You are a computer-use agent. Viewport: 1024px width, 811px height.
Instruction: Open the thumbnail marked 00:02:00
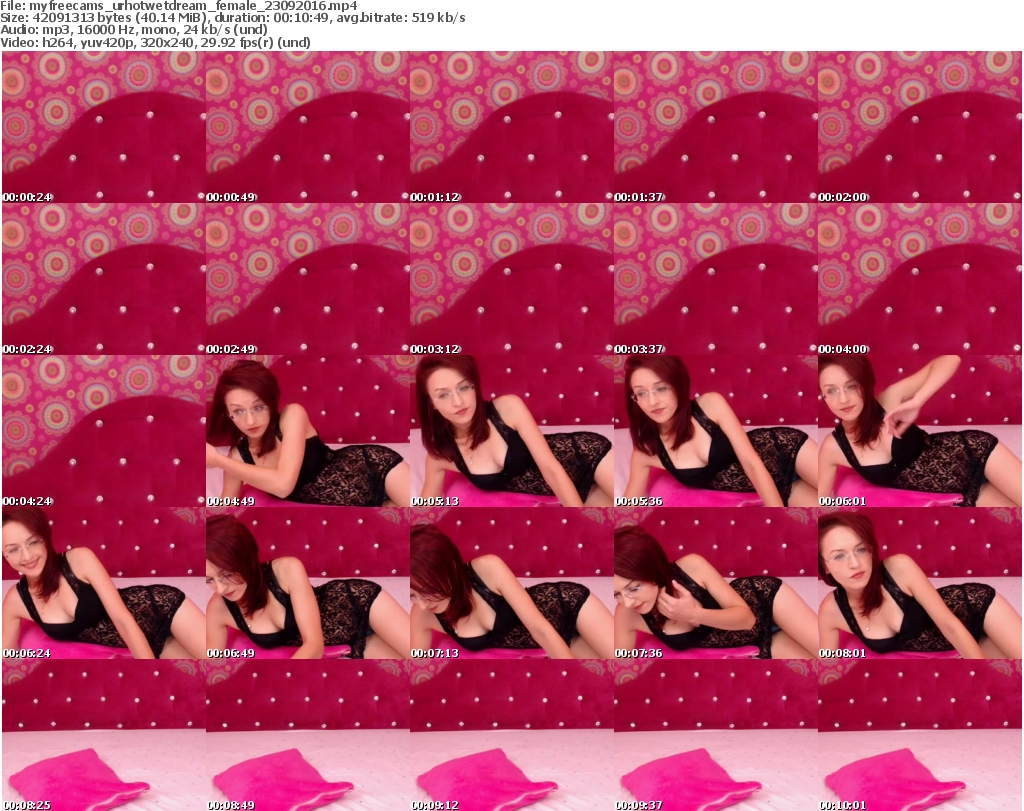coord(919,127)
